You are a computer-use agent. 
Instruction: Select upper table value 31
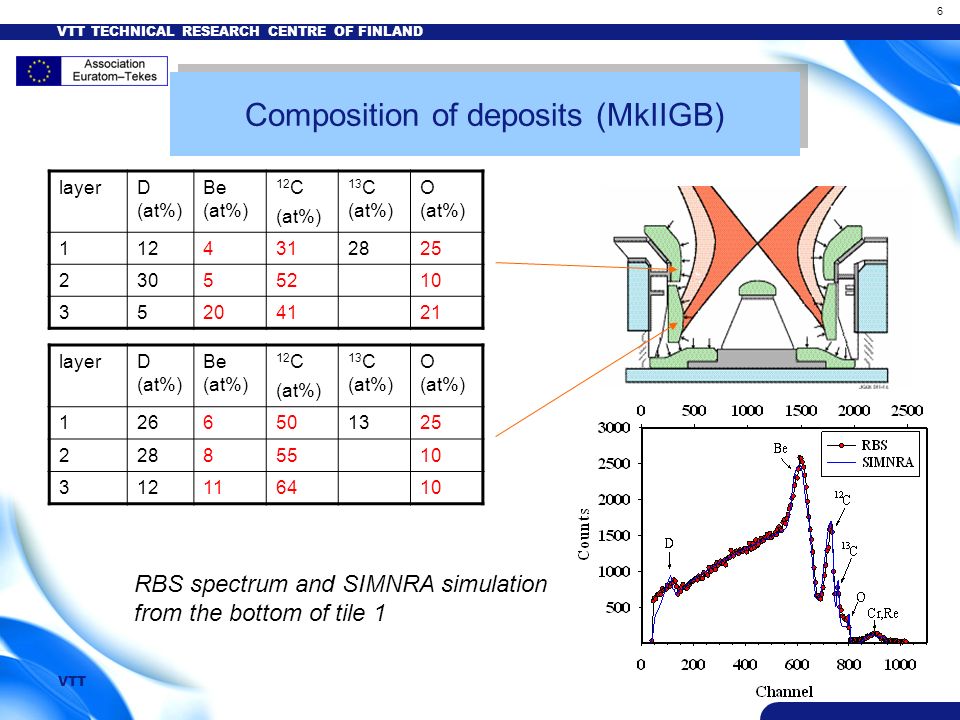(x=286, y=248)
